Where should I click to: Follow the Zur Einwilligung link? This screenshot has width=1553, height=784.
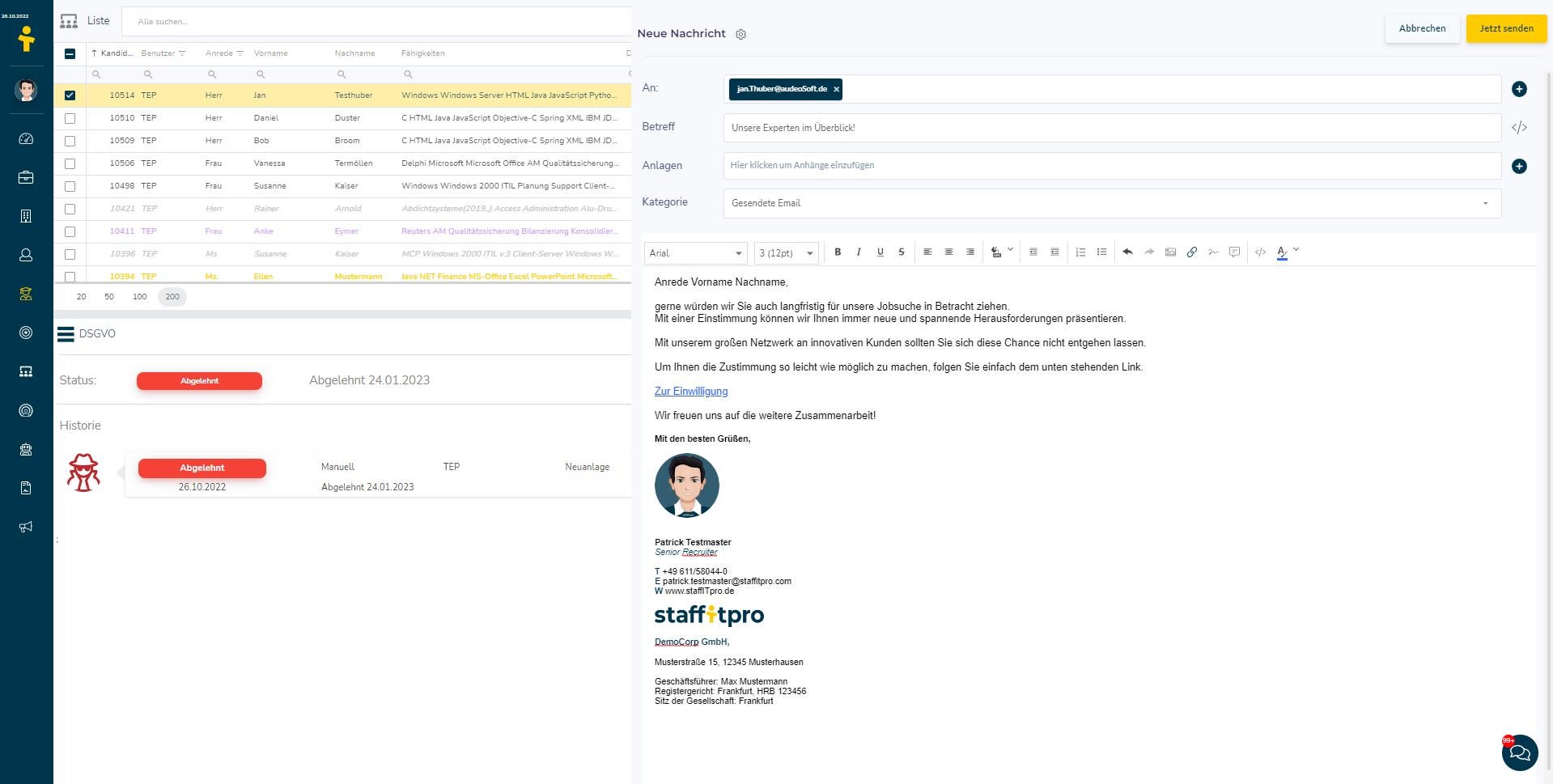point(690,391)
